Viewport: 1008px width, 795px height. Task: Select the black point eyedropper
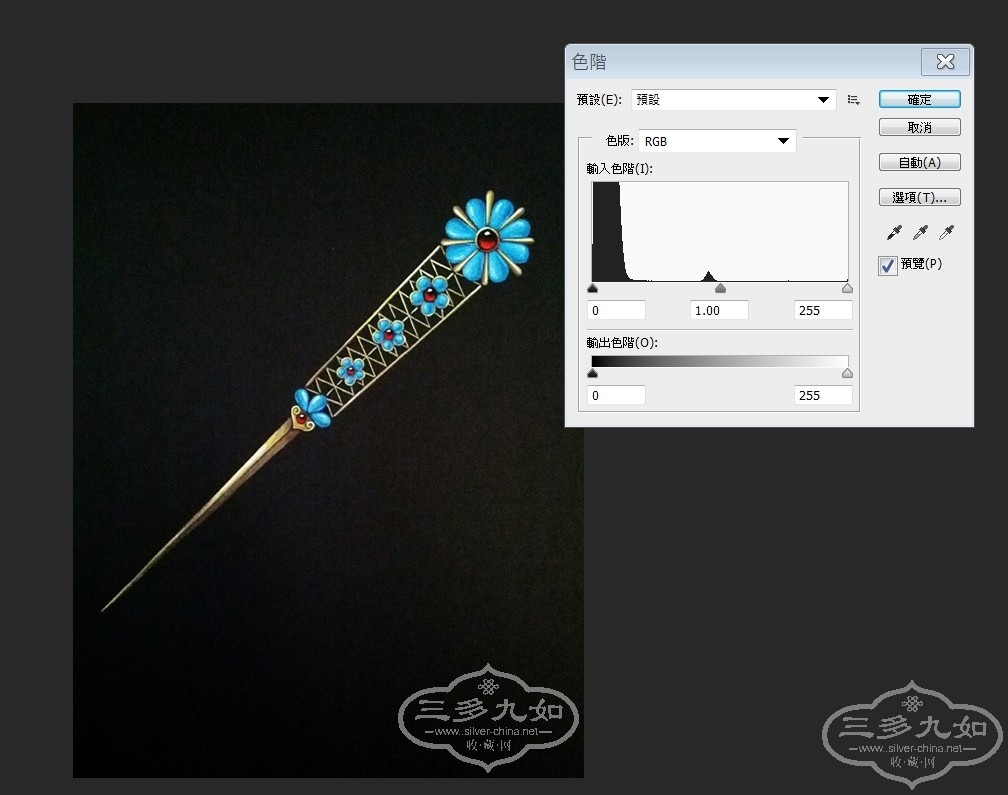[894, 233]
